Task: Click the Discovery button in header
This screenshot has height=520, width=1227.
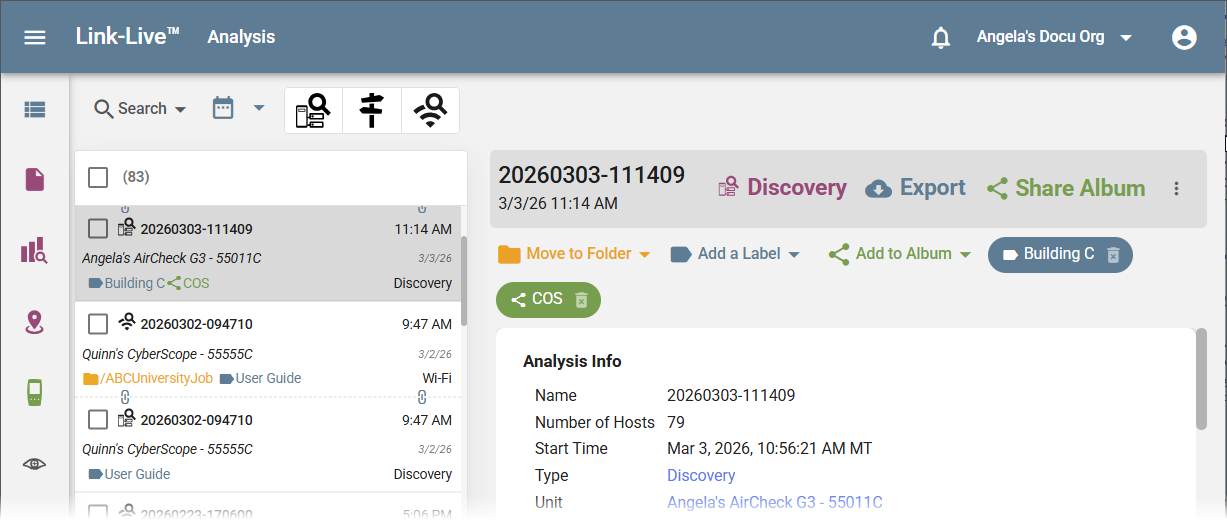Action: 782,188
